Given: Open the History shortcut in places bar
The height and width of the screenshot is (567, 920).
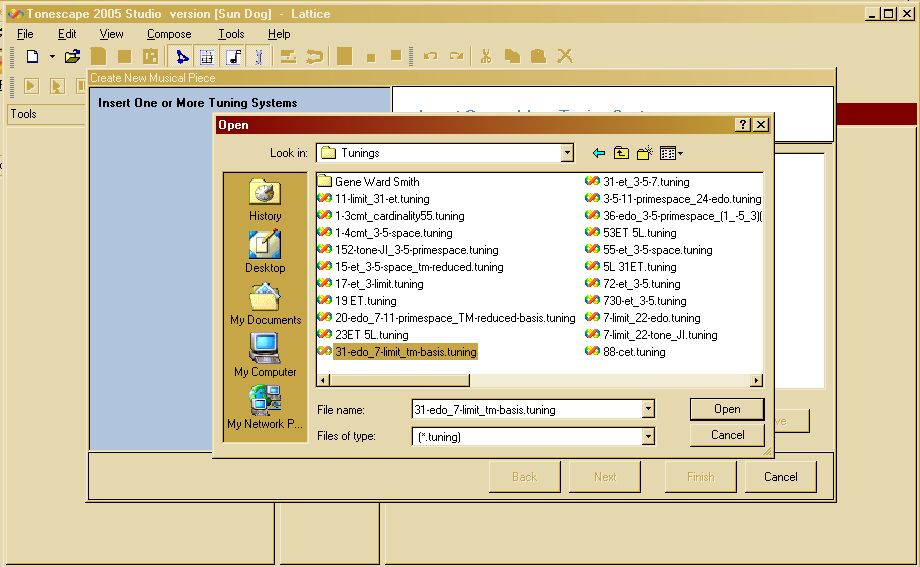Looking at the screenshot, I should click(x=265, y=200).
